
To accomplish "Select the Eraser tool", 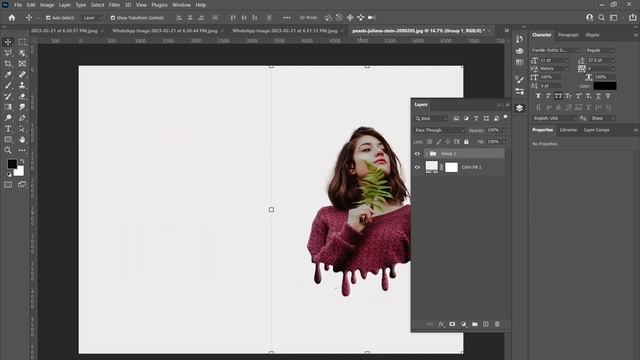I will click(22, 96).
